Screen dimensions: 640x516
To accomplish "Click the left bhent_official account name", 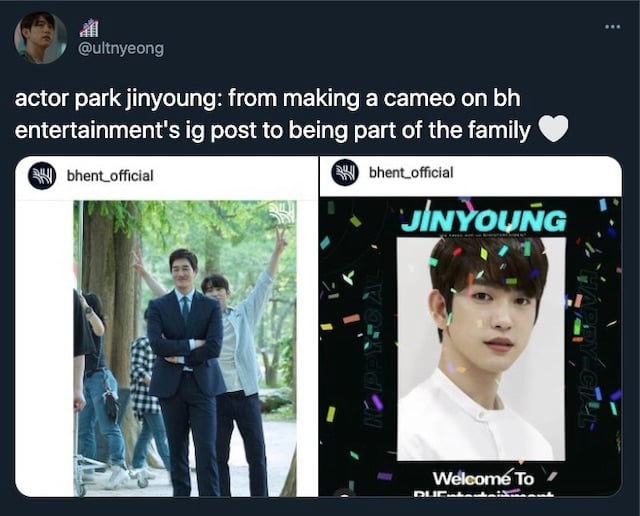I will click(110, 176).
